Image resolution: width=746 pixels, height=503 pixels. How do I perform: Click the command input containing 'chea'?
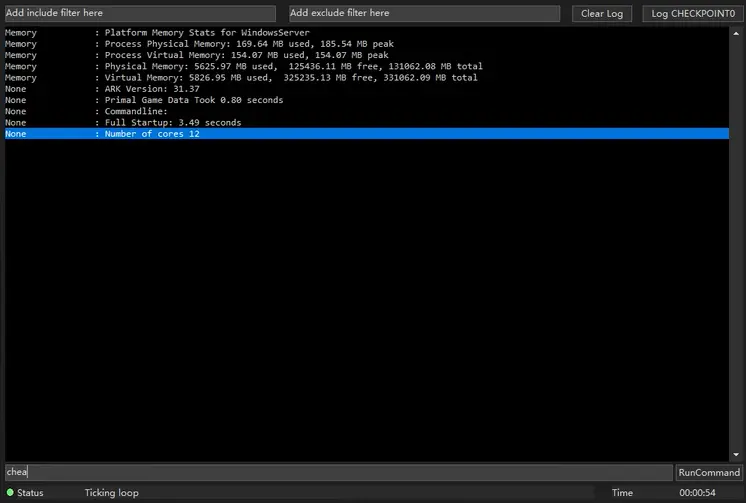338,472
